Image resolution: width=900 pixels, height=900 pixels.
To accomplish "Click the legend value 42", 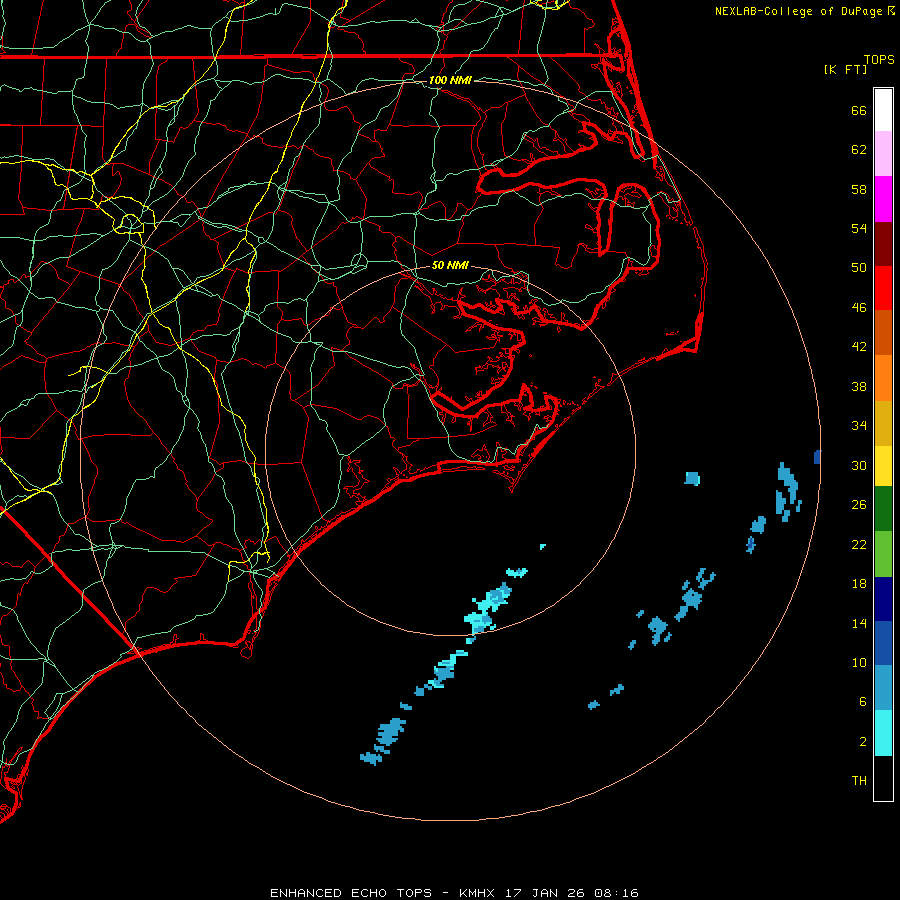I will (859, 347).
